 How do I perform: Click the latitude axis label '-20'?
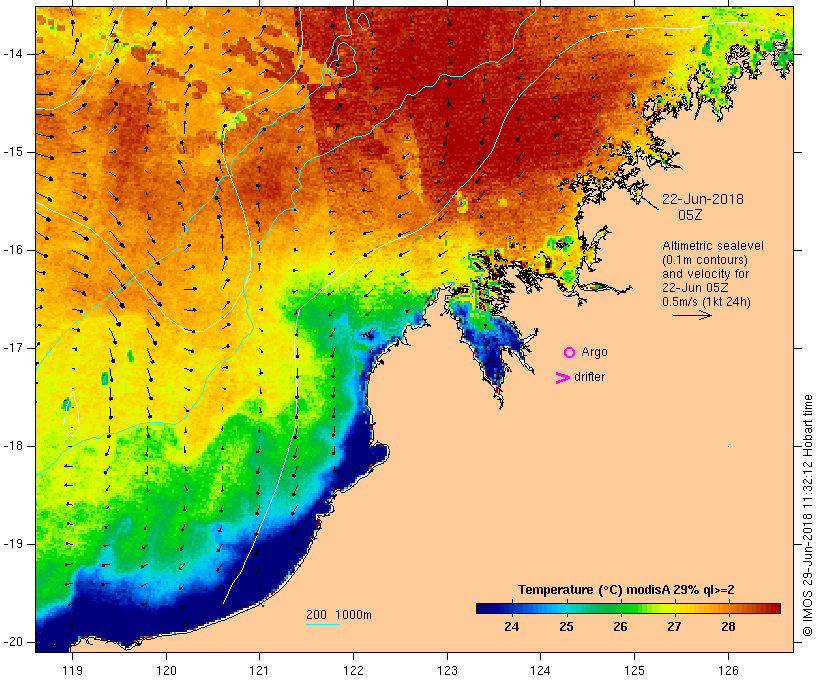(13, 642)
